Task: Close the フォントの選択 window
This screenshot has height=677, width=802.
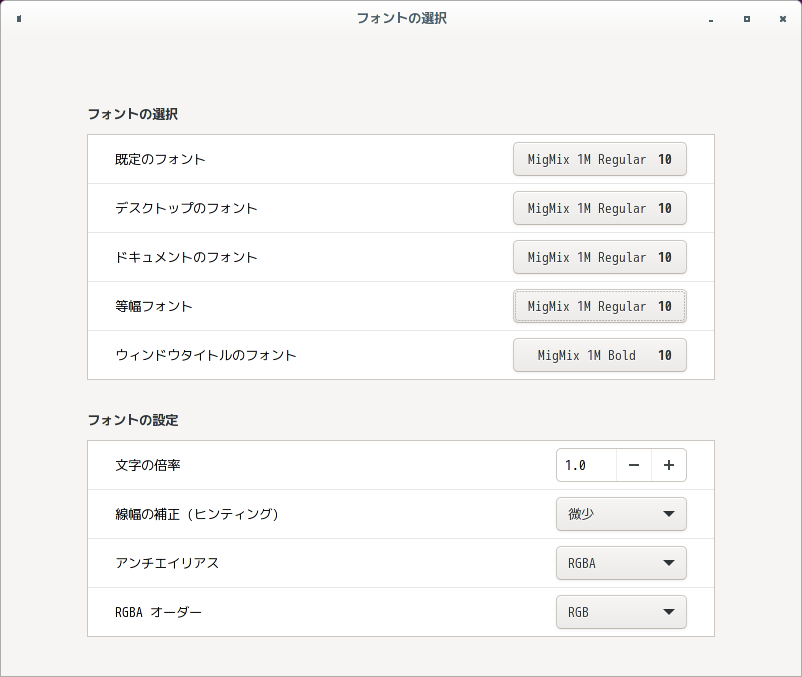Action: click(783, 19)
